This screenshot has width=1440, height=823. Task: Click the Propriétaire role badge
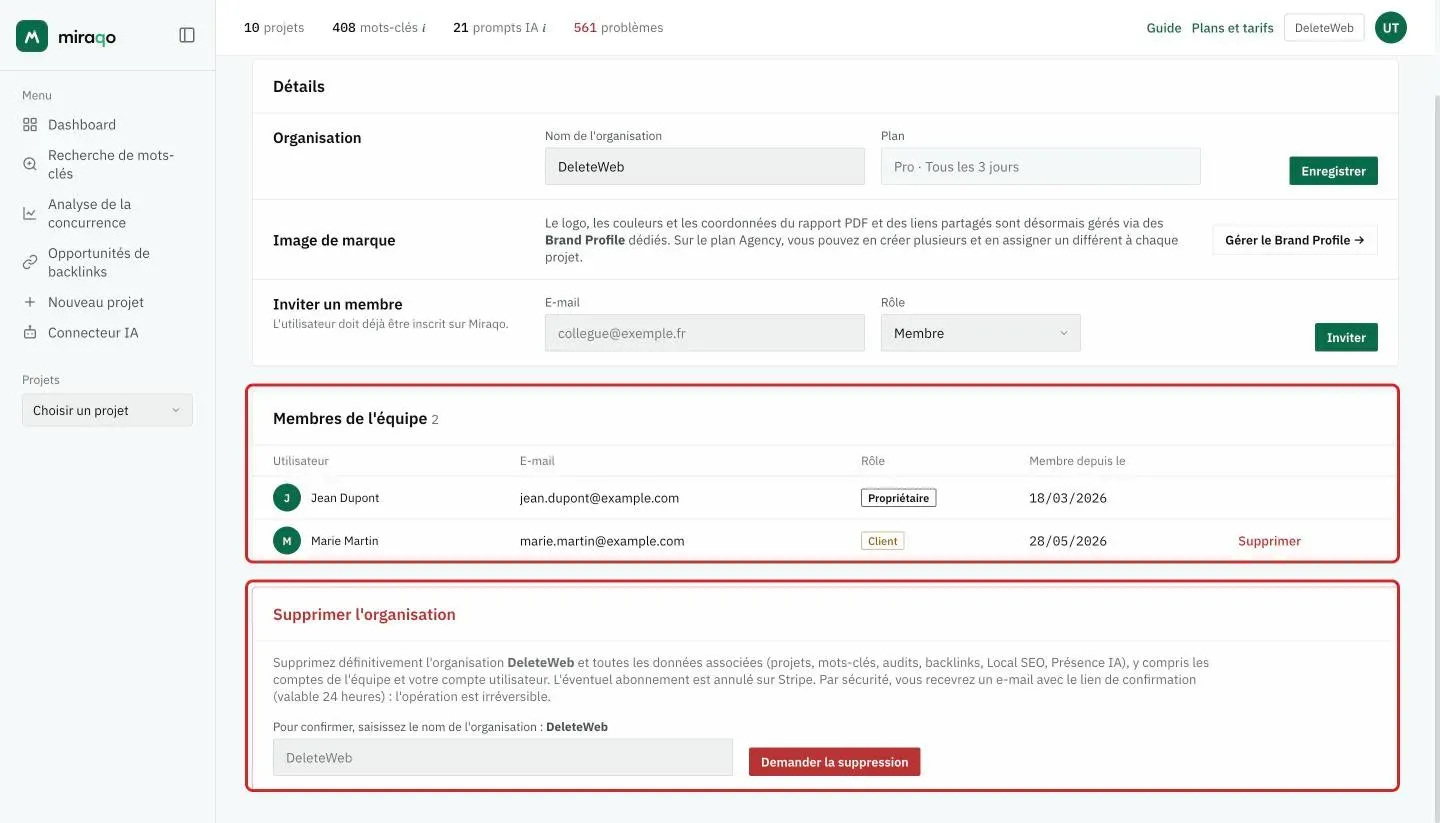898,498
